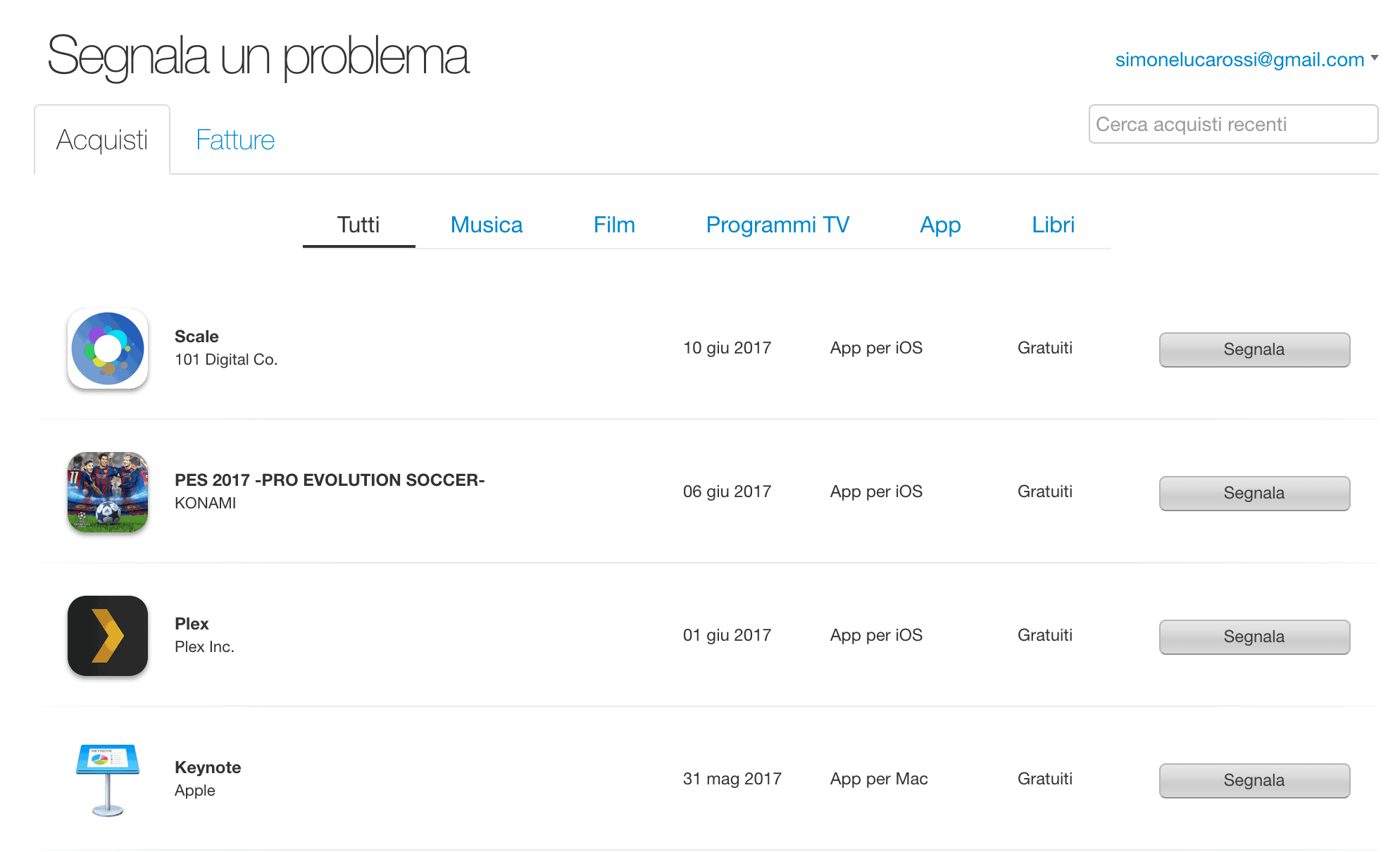Screen dimensions: 1400x852
Task: Focus the Cerca acquisti recenti search field
Action: click(1233, 124)
